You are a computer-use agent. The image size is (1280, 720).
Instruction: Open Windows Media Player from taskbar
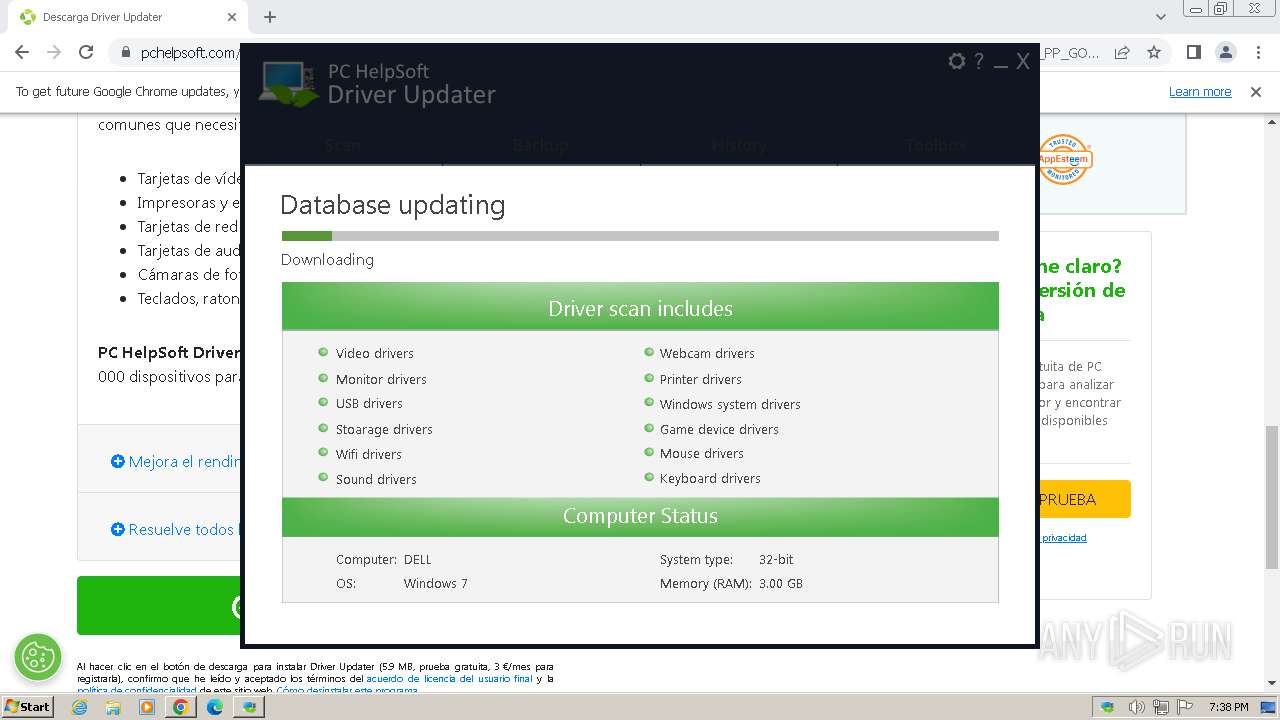147,707
